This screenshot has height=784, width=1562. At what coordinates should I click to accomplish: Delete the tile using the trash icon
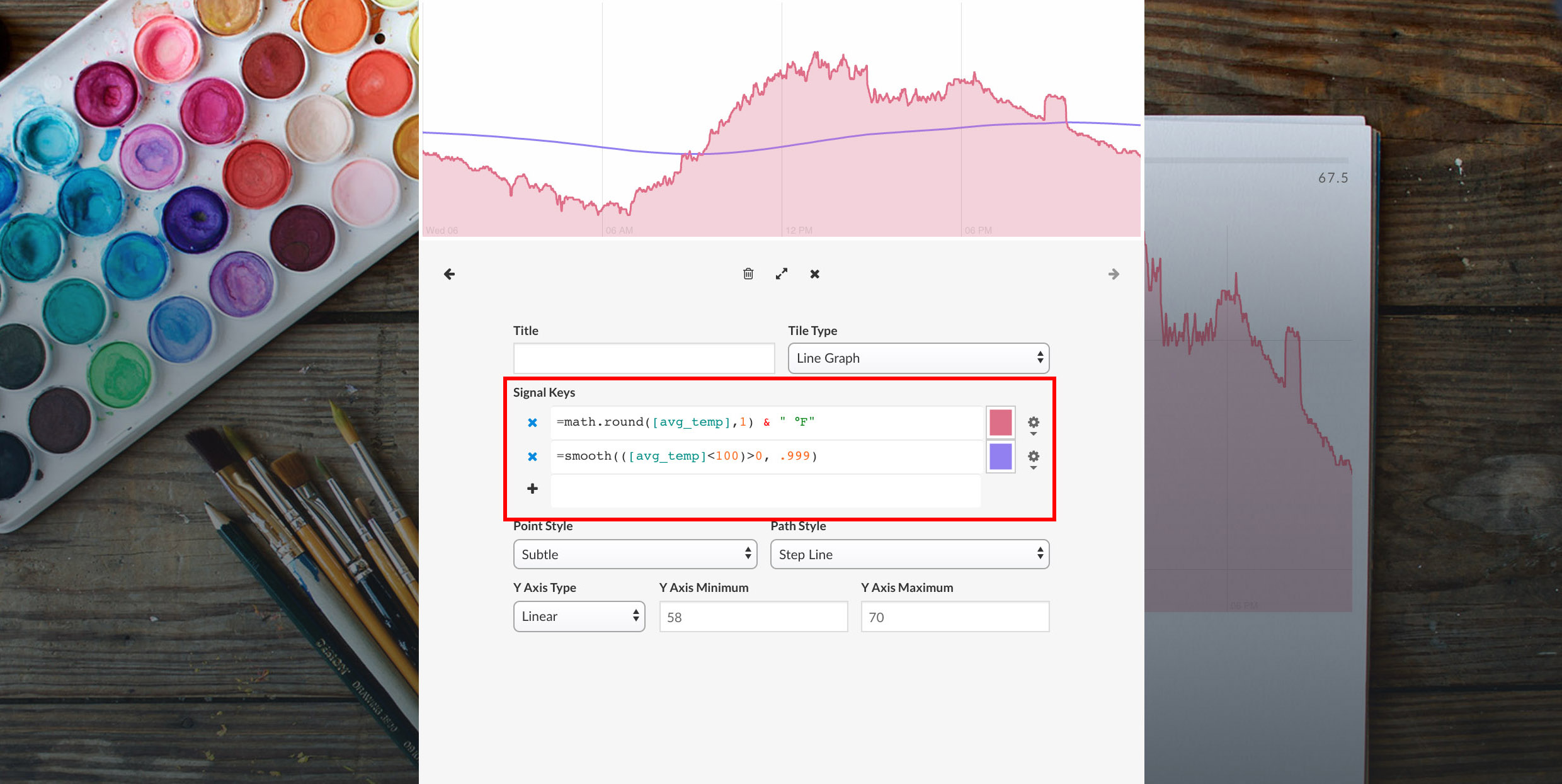pos(748,273)
